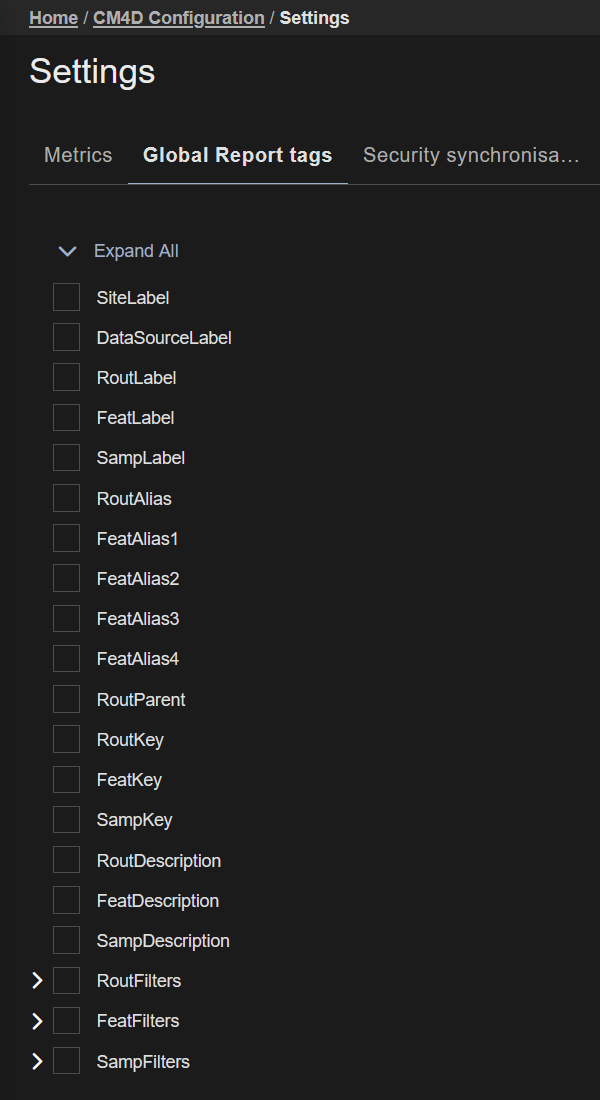Expand the FeatFilters tree node
Screen dimensions: 600x1100
pyautogui.click(x=37, y=1021)
